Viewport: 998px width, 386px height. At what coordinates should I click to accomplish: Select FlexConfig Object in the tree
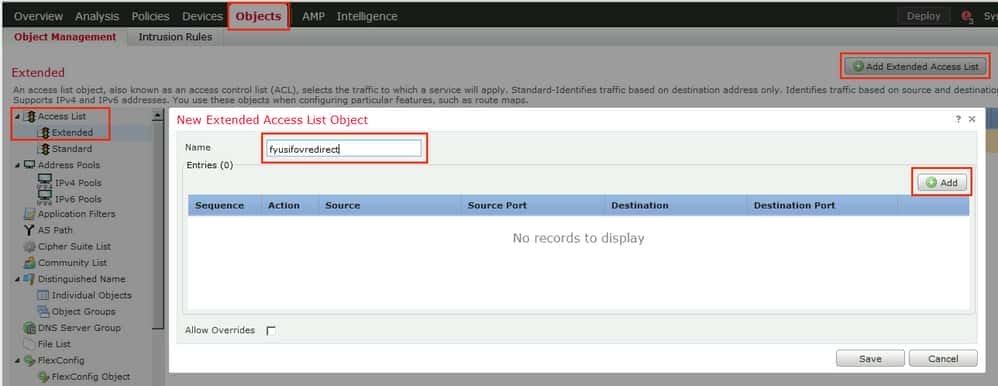[x=90, y=377]
